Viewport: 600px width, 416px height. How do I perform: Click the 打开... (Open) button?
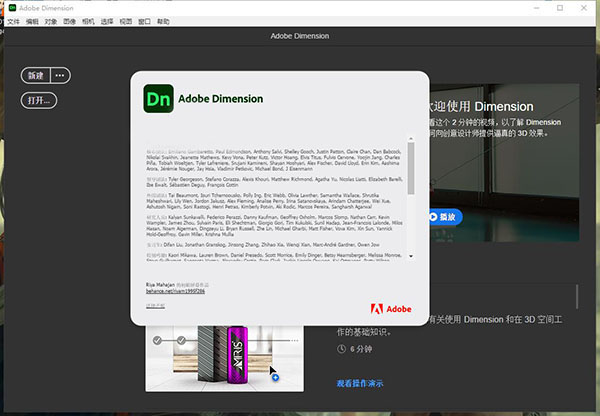(38, 100)
